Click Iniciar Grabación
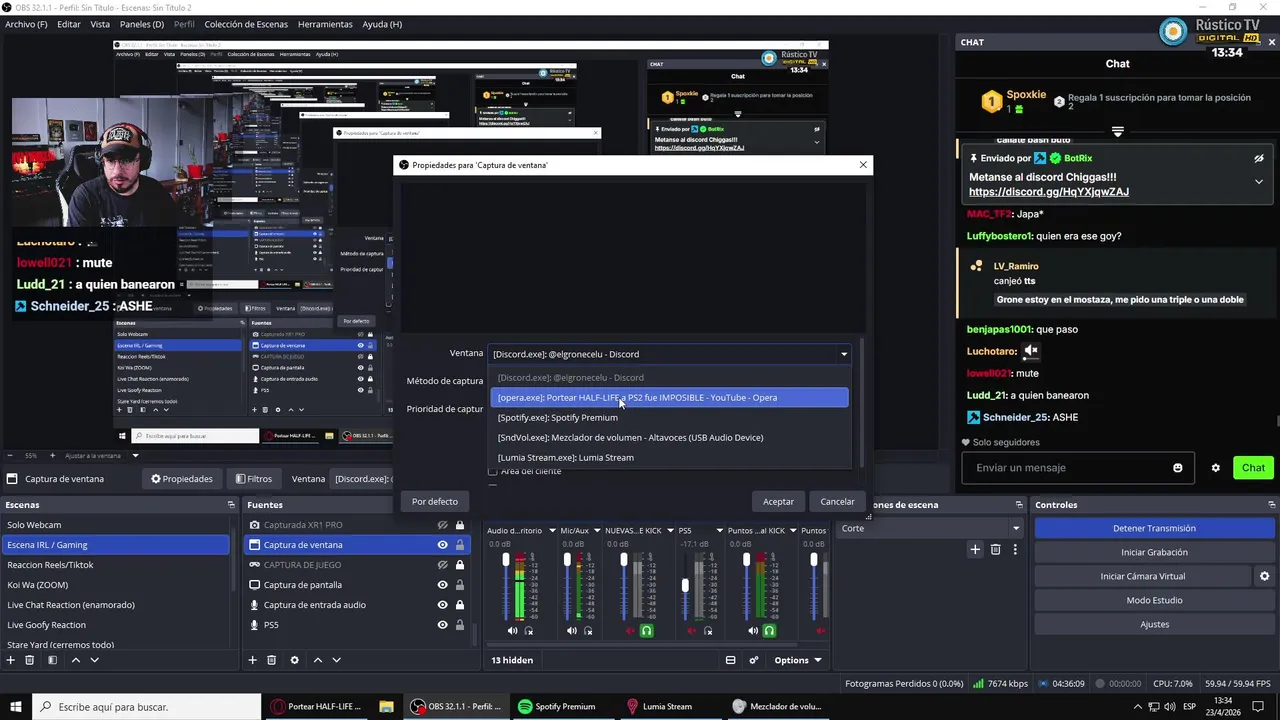The width and height of the screenshot is (1280, 720). pos(1154,552)
